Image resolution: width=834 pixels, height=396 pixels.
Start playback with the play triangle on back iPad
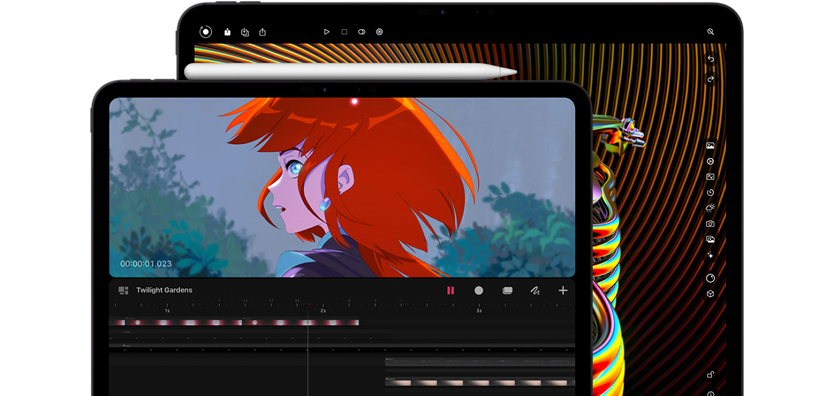point(327,32)
